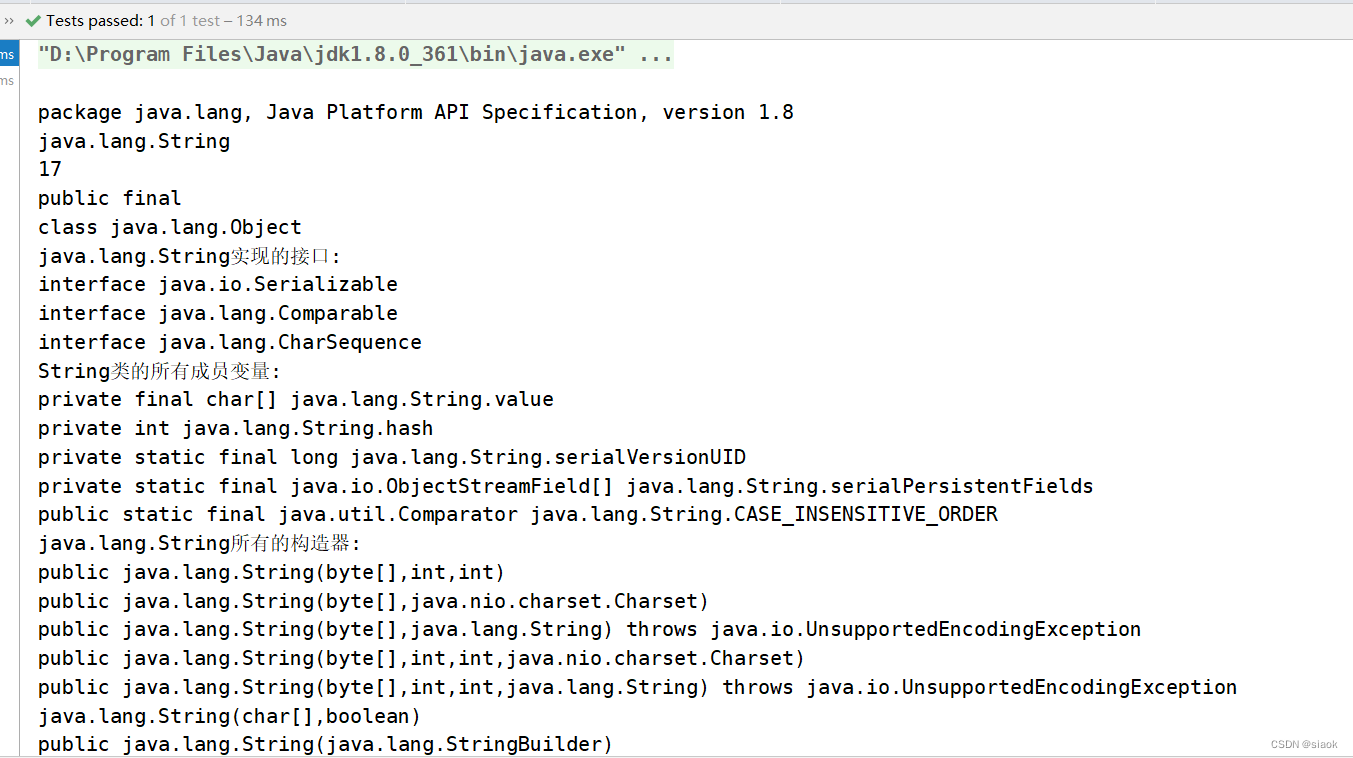Click the 'interface java.lang.Comparable' line
The image size is (1353, 758).
pyautogui.click(x=218, y=313)
